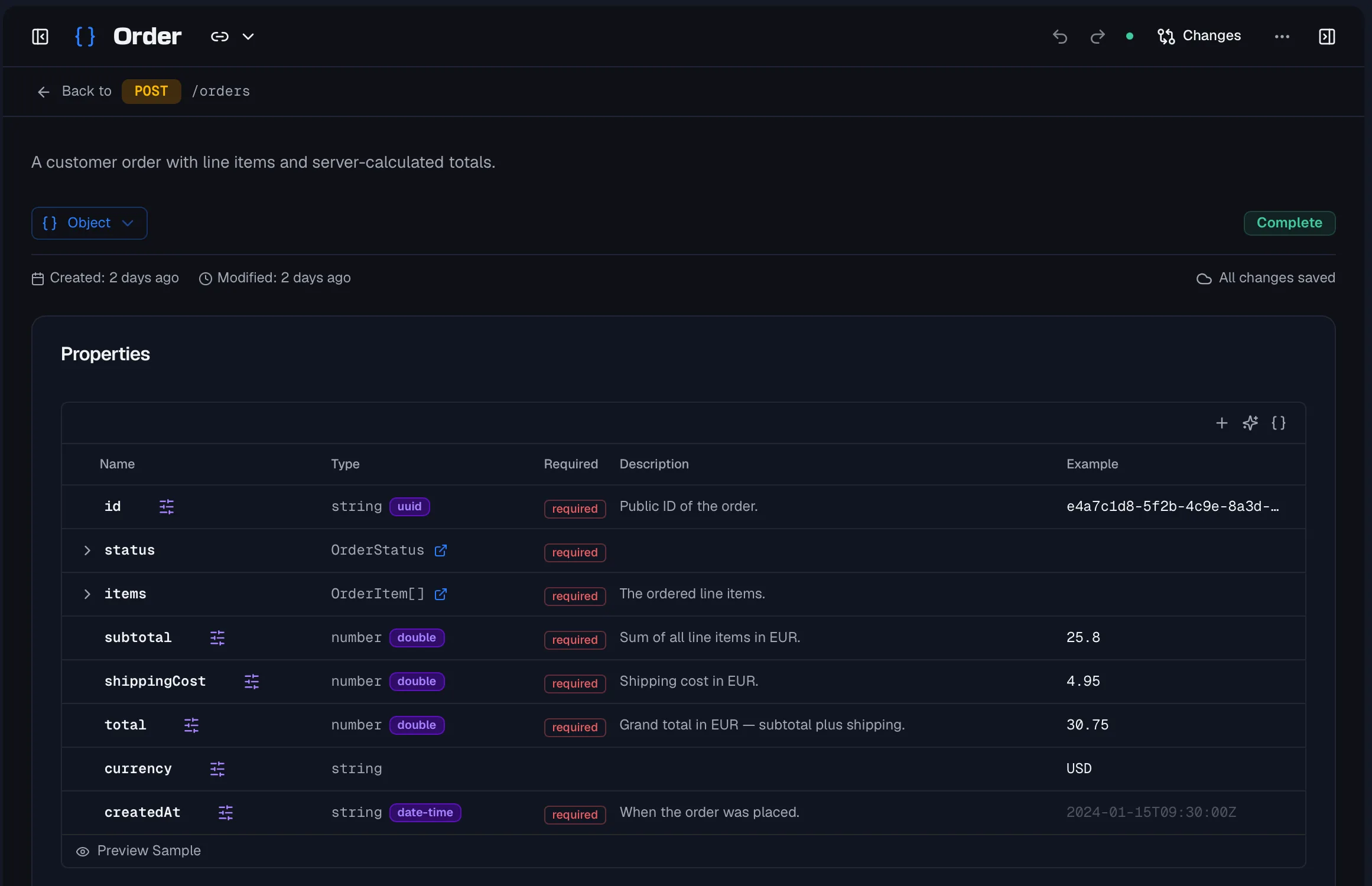Copy link via the chain icon
The width and height of the screenshot is (1372, 886).
(x=220, y=37)
